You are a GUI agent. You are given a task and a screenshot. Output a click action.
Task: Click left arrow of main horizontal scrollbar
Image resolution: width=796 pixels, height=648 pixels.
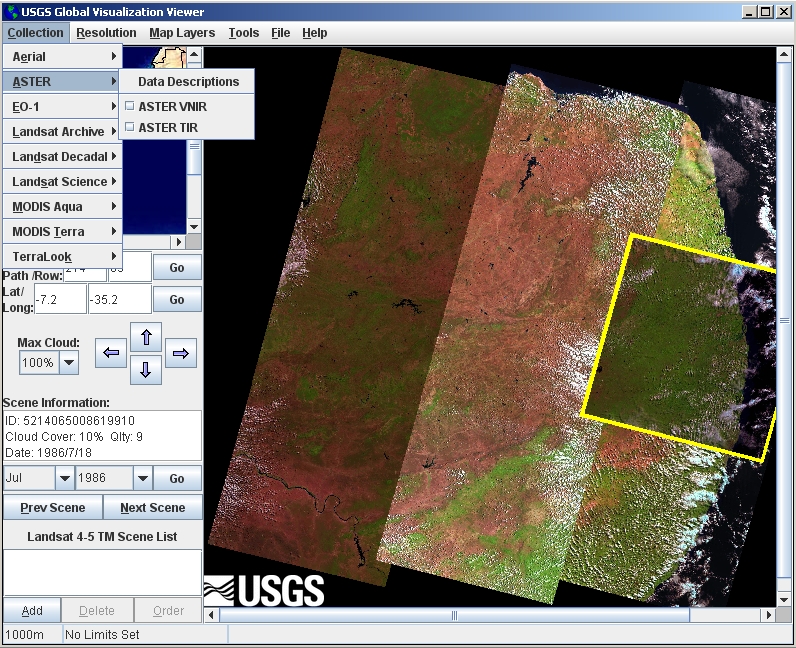pyautogui.click(x=211, y=615)
